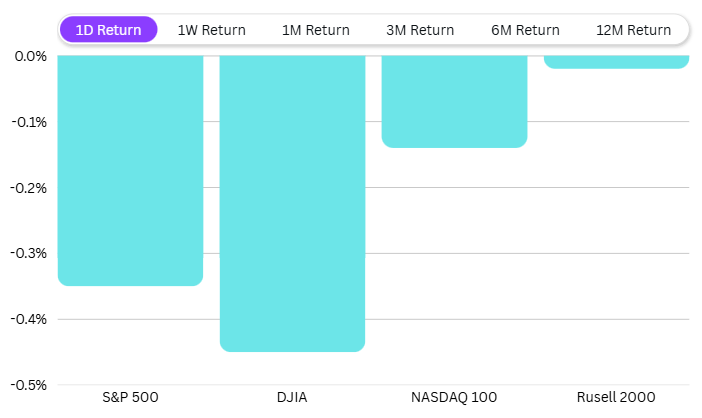
Task: Show the 3M Return view
Action: click(x=420, y=30)
